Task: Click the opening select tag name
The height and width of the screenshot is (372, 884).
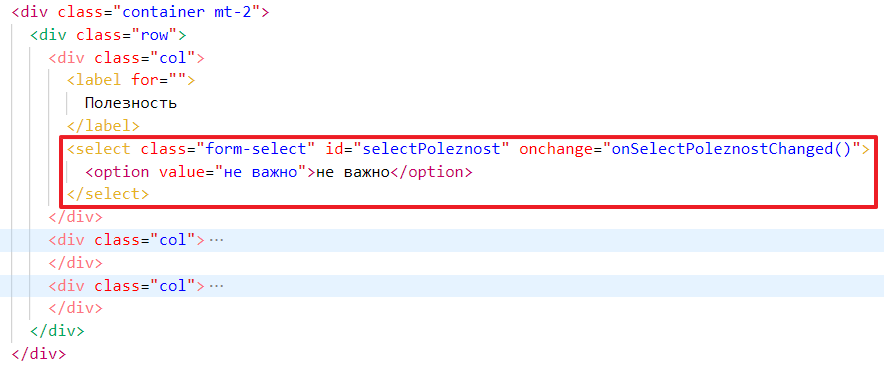Action: [x=103, y=149]
